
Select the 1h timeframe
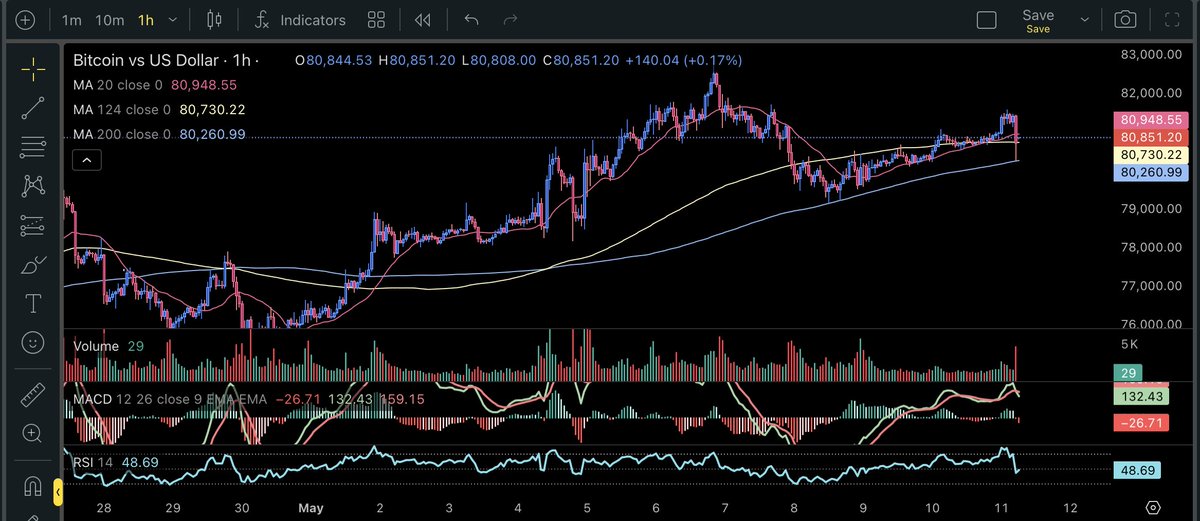[x=147, y=20]
